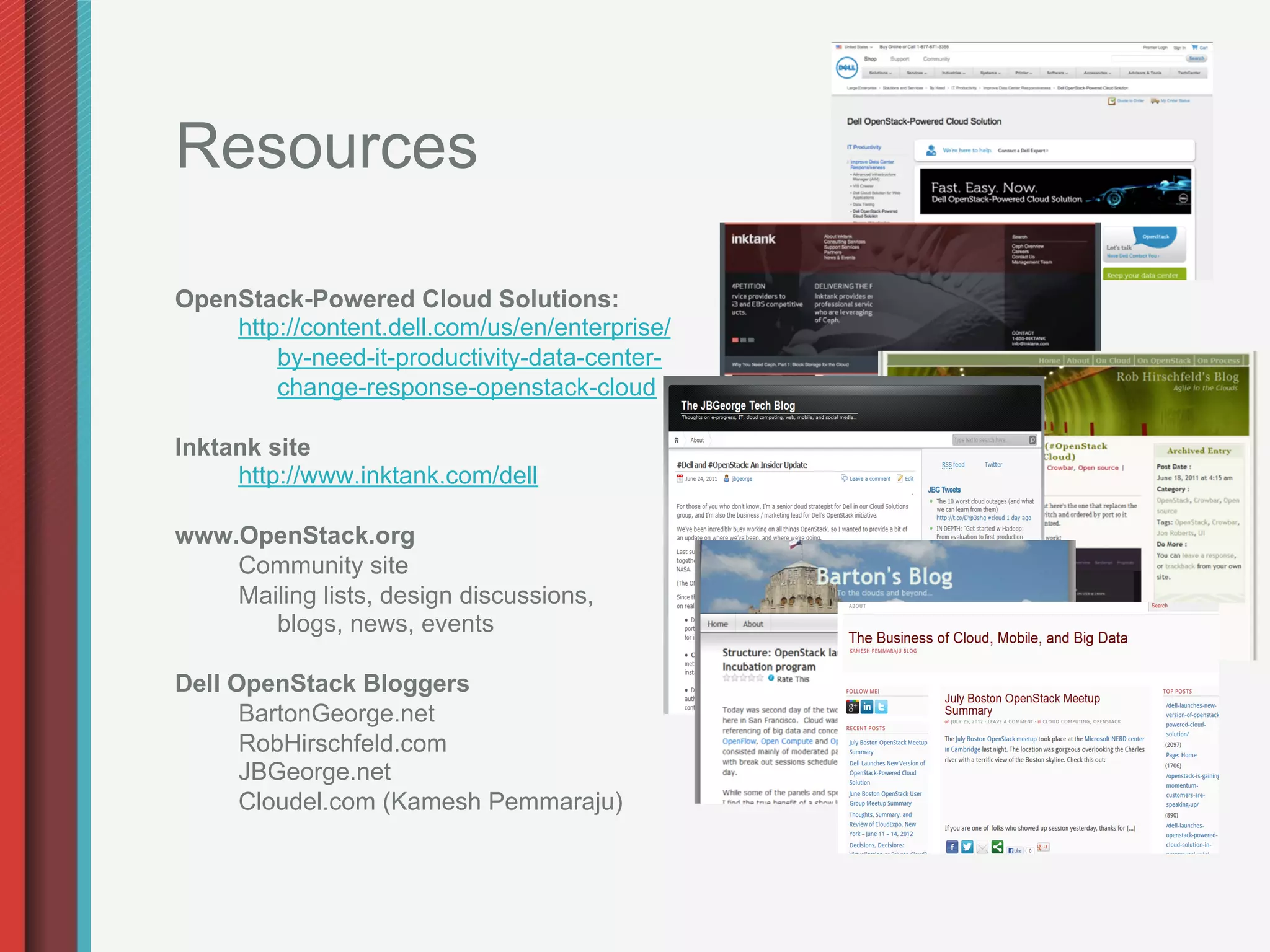Open the Shop tab on Dell site

pyautogui.click(x=871, y=59)
